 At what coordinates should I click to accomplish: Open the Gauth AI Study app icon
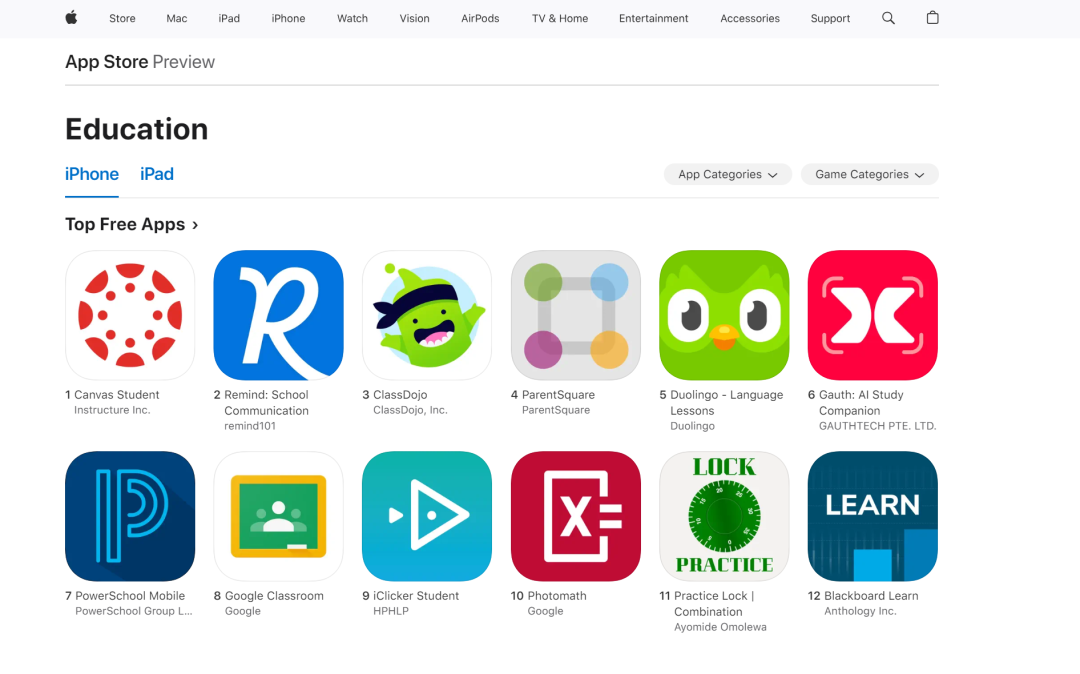[x=873, y=315]
